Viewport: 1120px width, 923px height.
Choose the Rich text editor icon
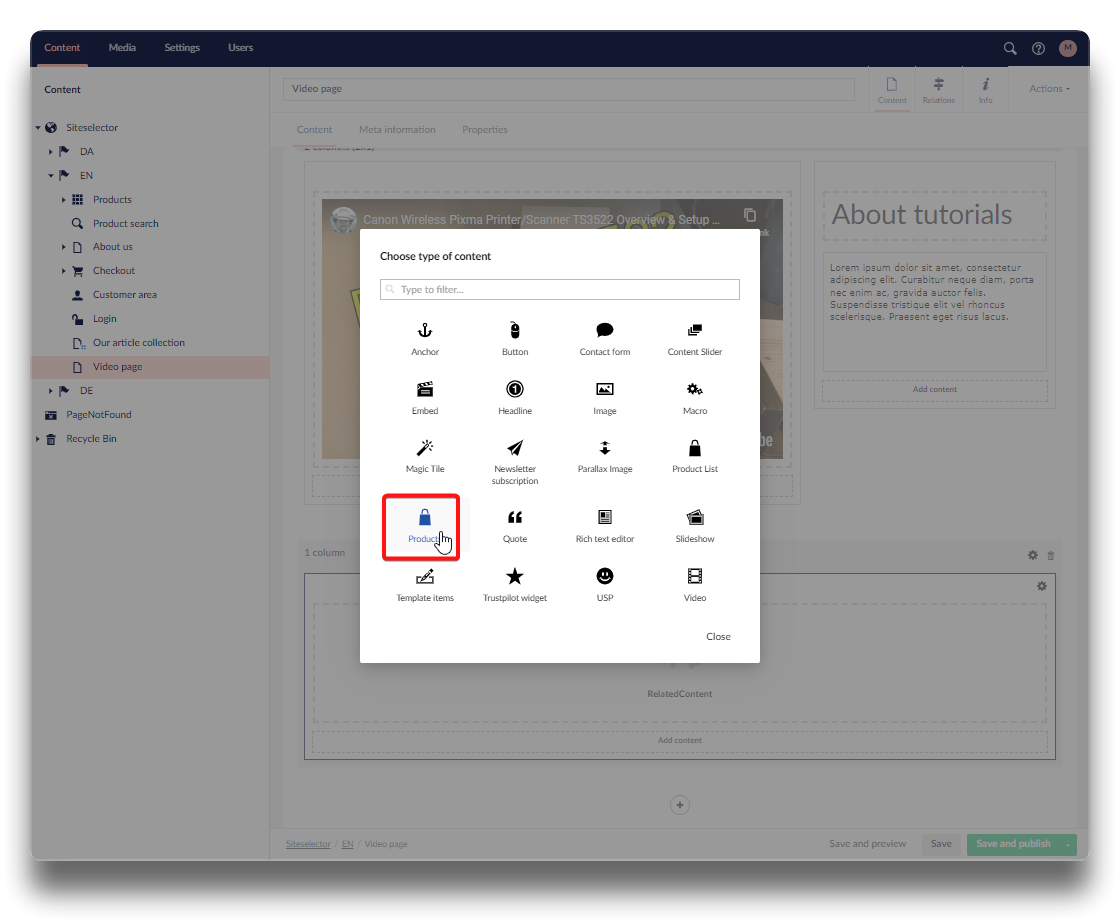coord(605,518)
